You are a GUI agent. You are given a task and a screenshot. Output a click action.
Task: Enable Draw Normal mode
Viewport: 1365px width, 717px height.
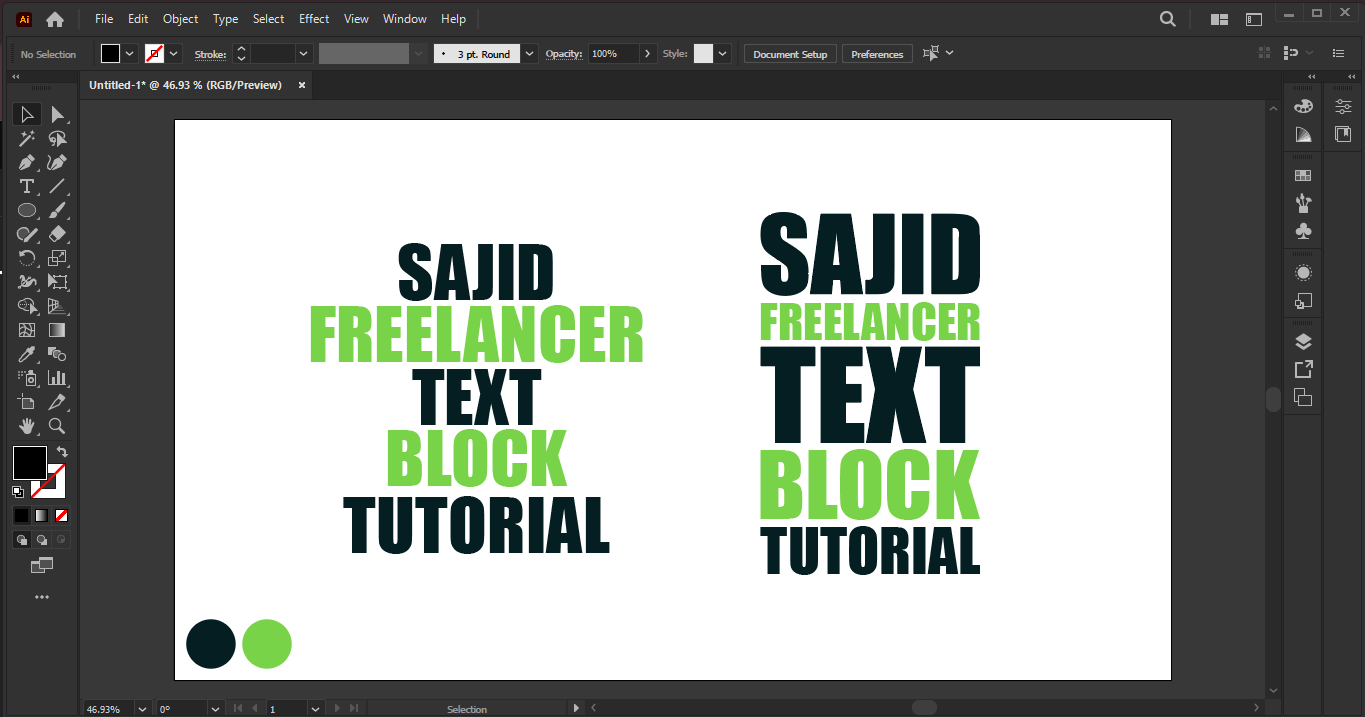coord(21,540)
